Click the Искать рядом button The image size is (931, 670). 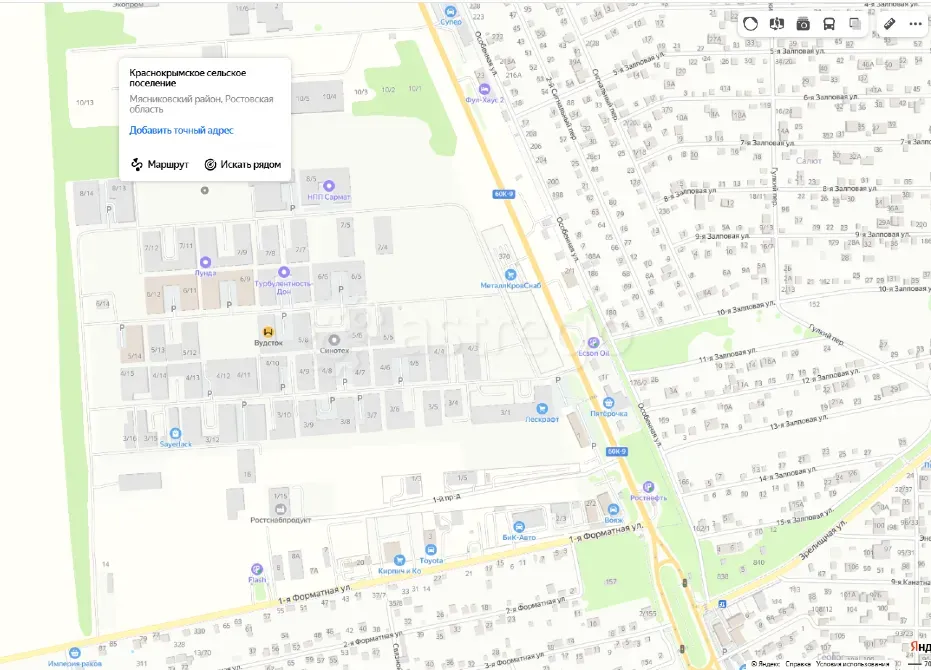pos(243,165)
